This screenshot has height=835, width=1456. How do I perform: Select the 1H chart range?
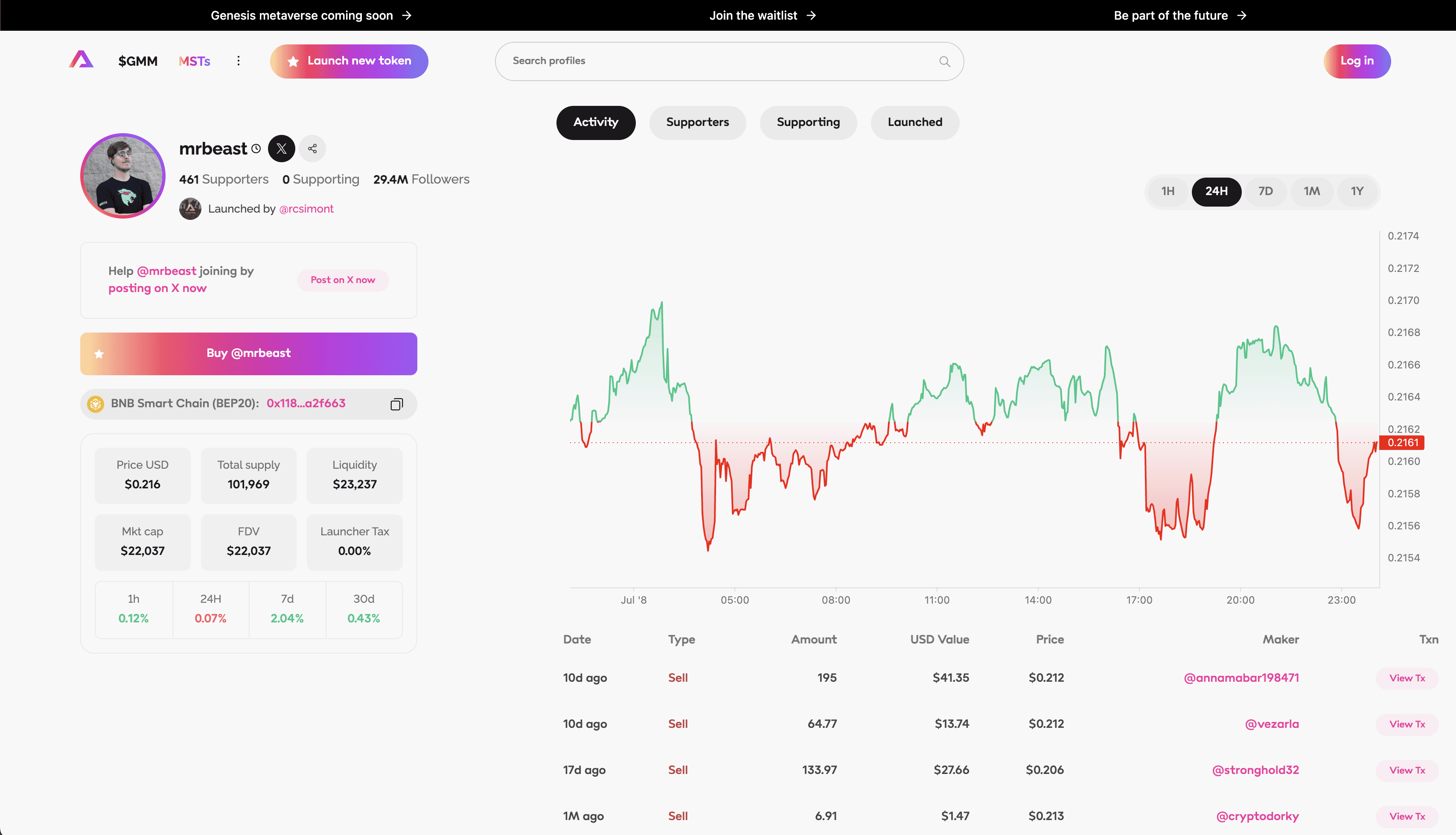(x=1168, y=192)
